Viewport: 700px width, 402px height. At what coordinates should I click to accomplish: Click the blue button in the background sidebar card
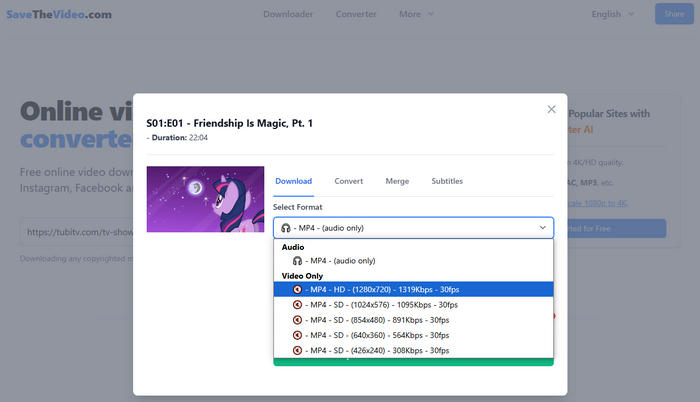(617, 228)
